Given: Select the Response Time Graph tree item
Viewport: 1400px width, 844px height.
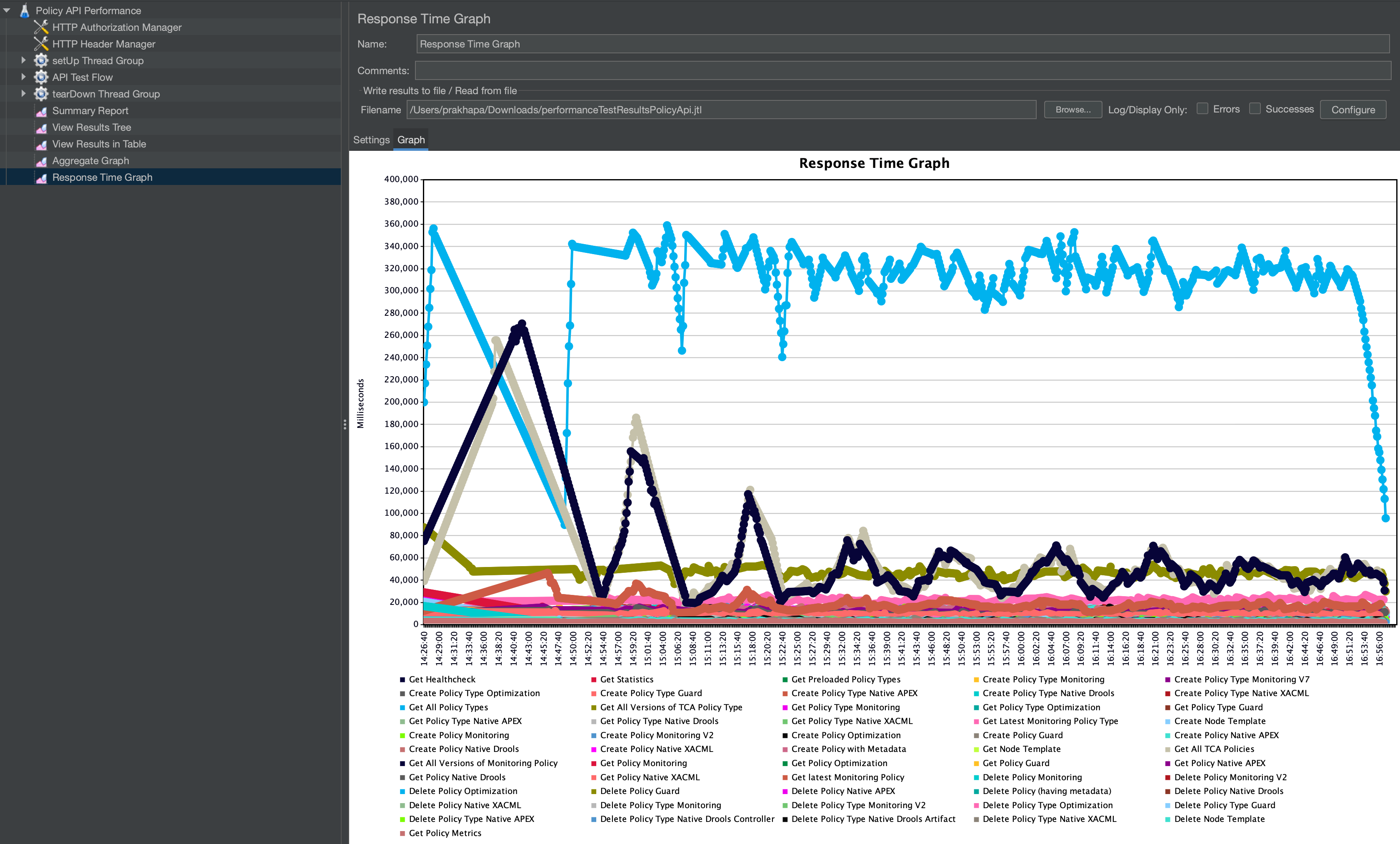Looking at the screenshot, I should [102, 177].
